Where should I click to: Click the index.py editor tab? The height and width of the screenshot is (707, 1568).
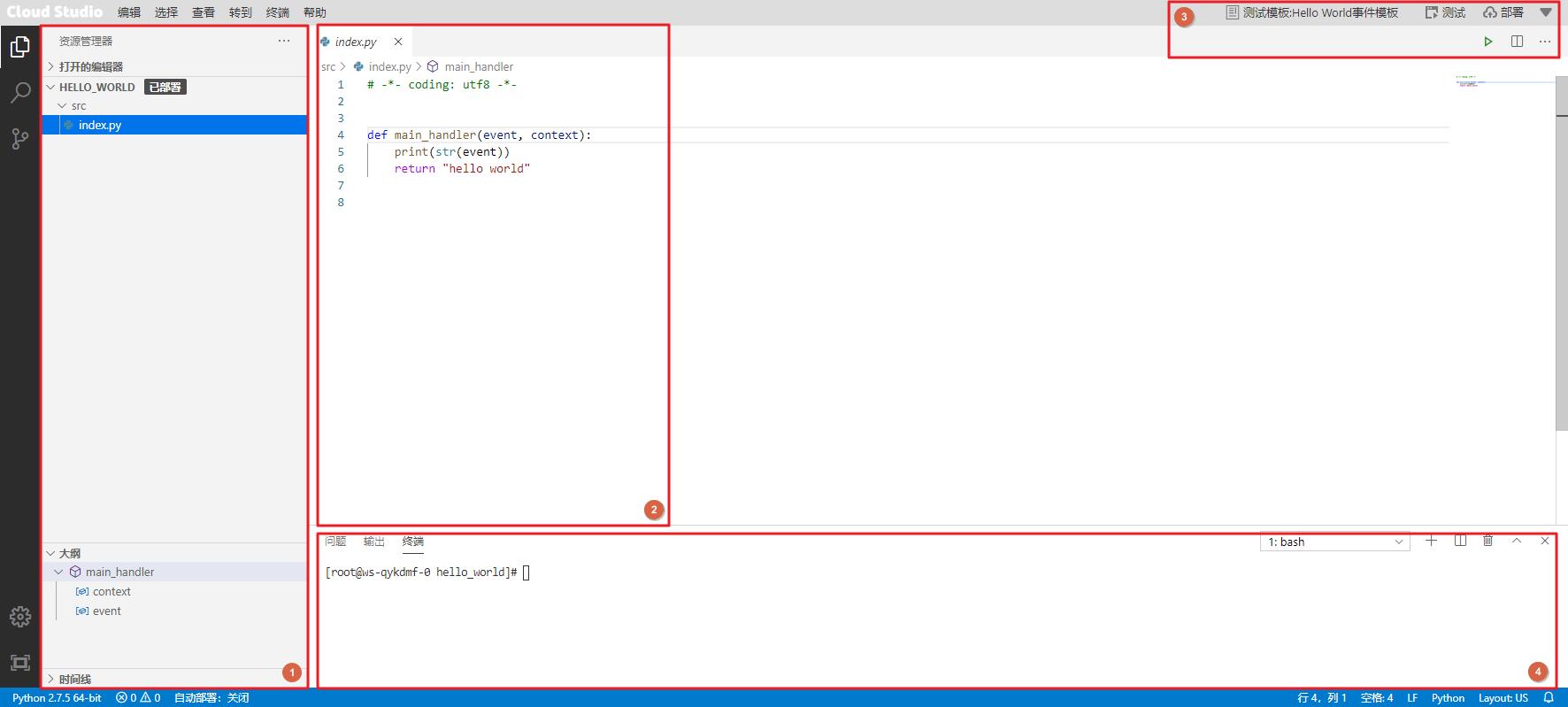click(x=364, y=42)
